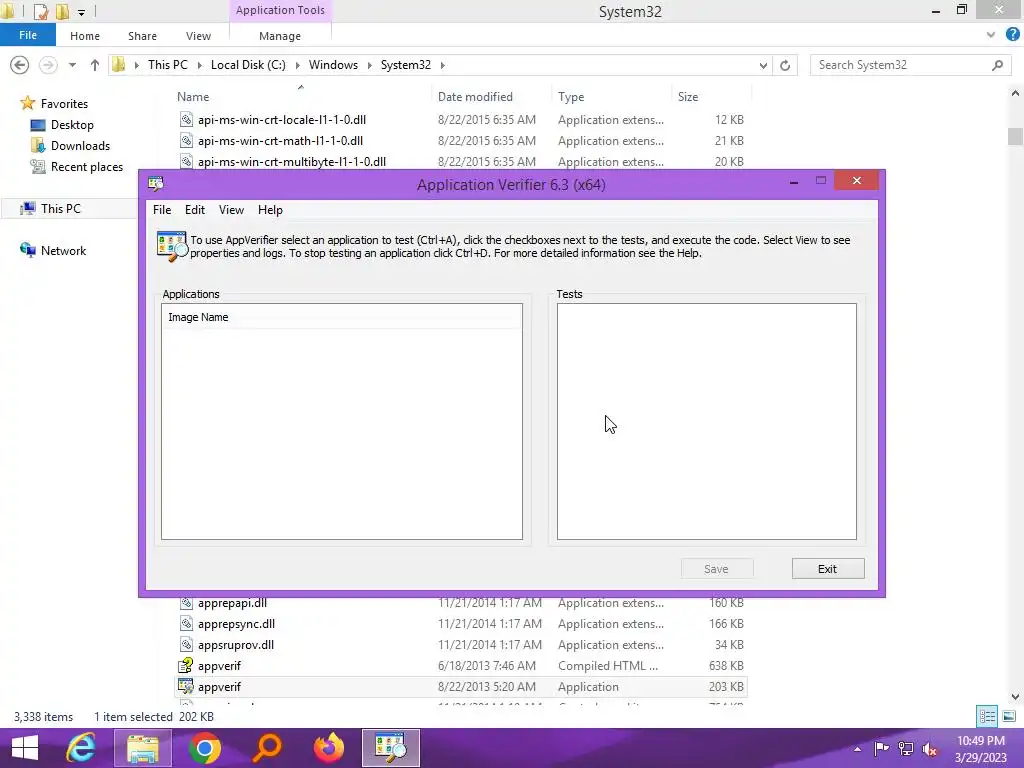Launch Firefox from taskbar
The image size is (1024, 768).
pos(328,748)
